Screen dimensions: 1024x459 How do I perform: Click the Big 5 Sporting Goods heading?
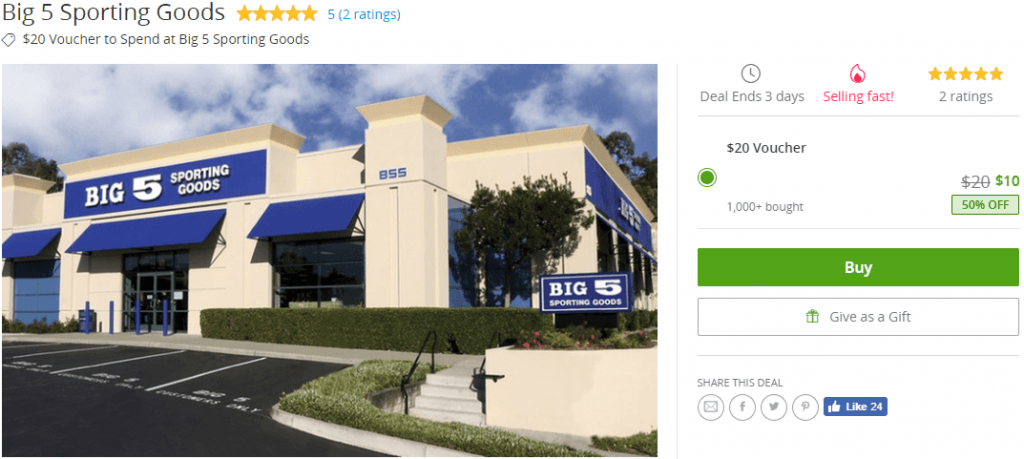[x=114, y=12]
